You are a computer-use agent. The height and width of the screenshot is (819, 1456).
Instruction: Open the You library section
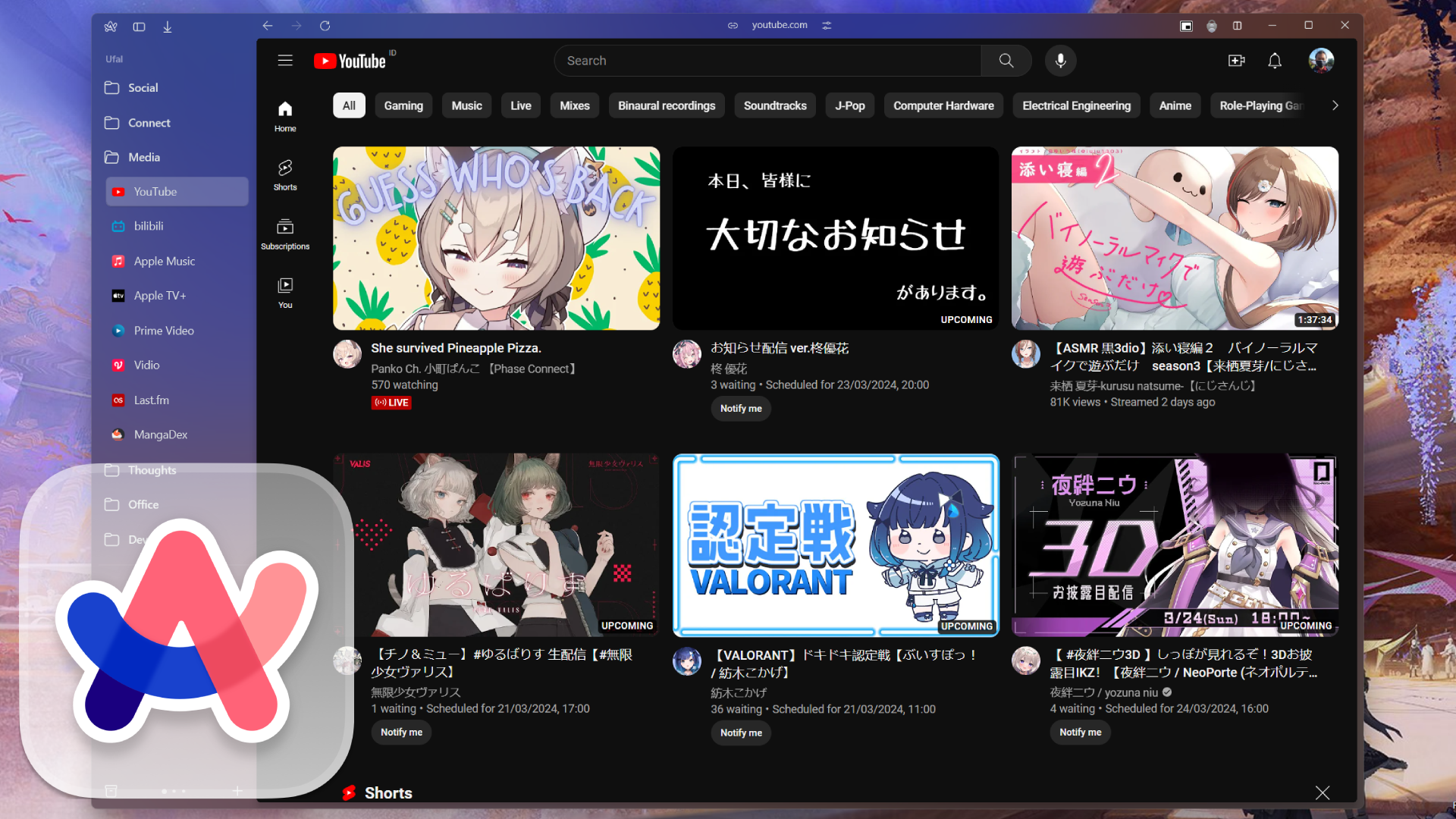coord(285,293)
